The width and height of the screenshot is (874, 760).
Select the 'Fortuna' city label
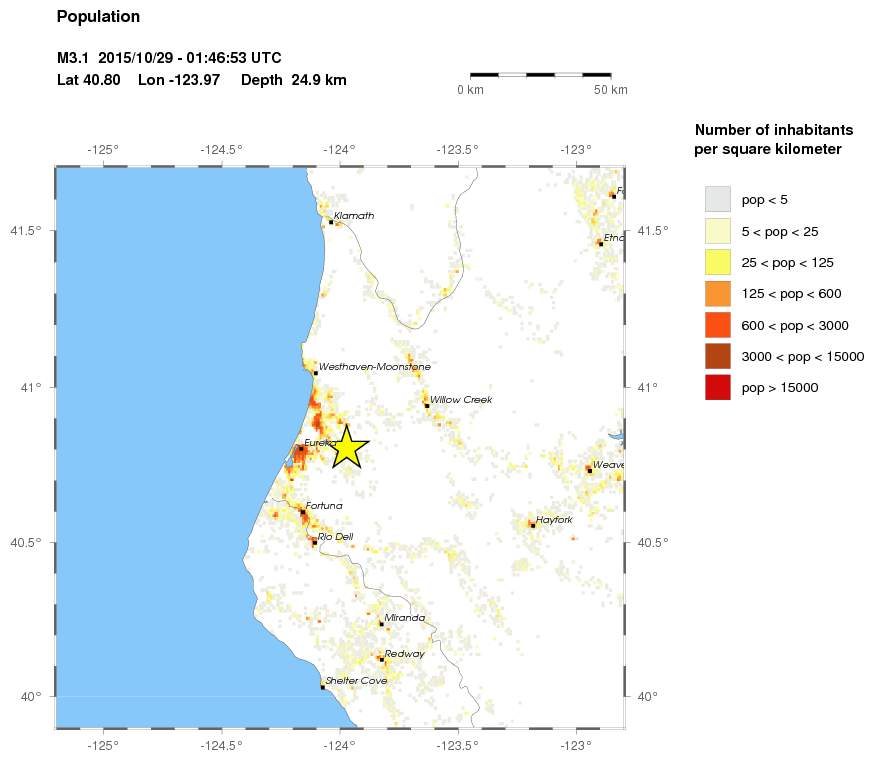click(324, 506)
